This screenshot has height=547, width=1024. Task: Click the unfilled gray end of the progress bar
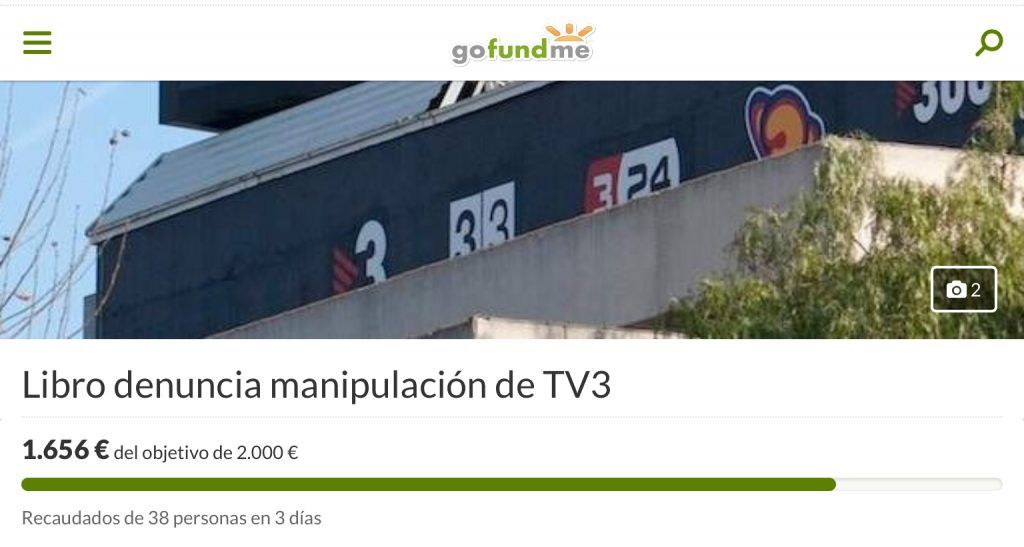coord(919,484)
